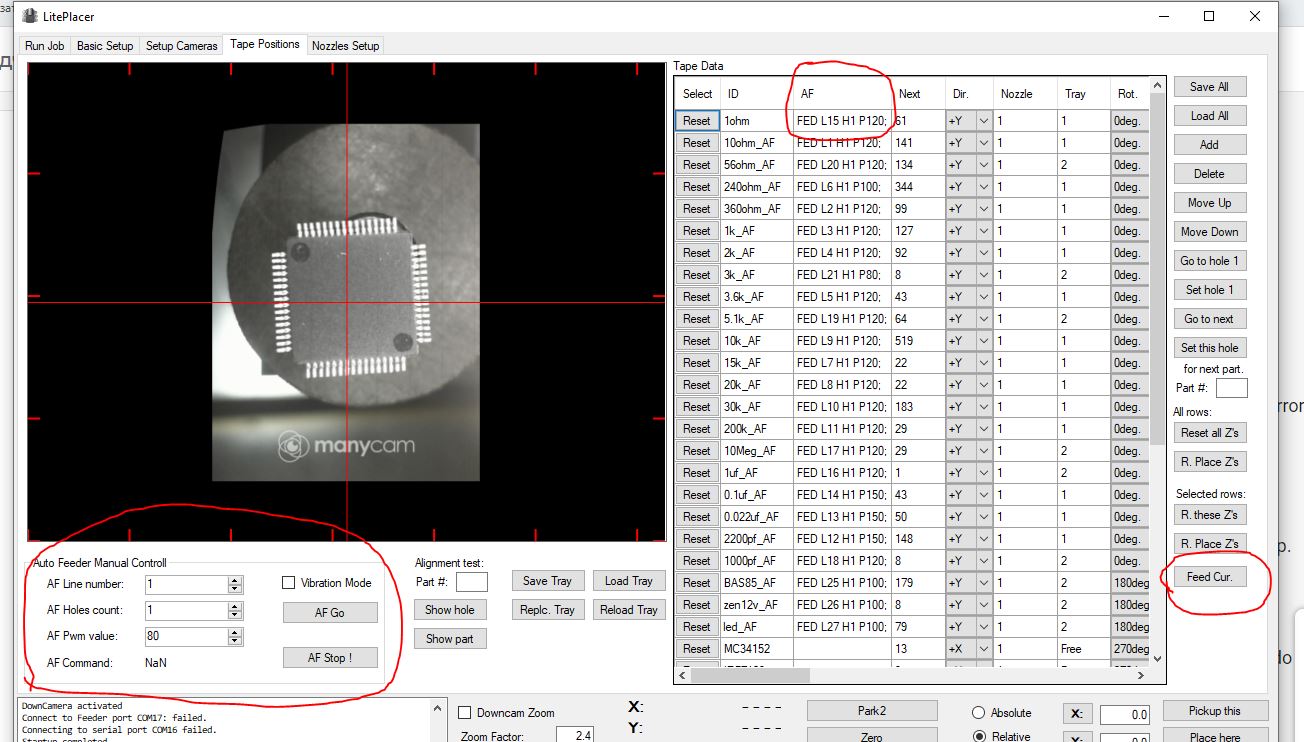Switch to the Run Job tab

[45, 46]
